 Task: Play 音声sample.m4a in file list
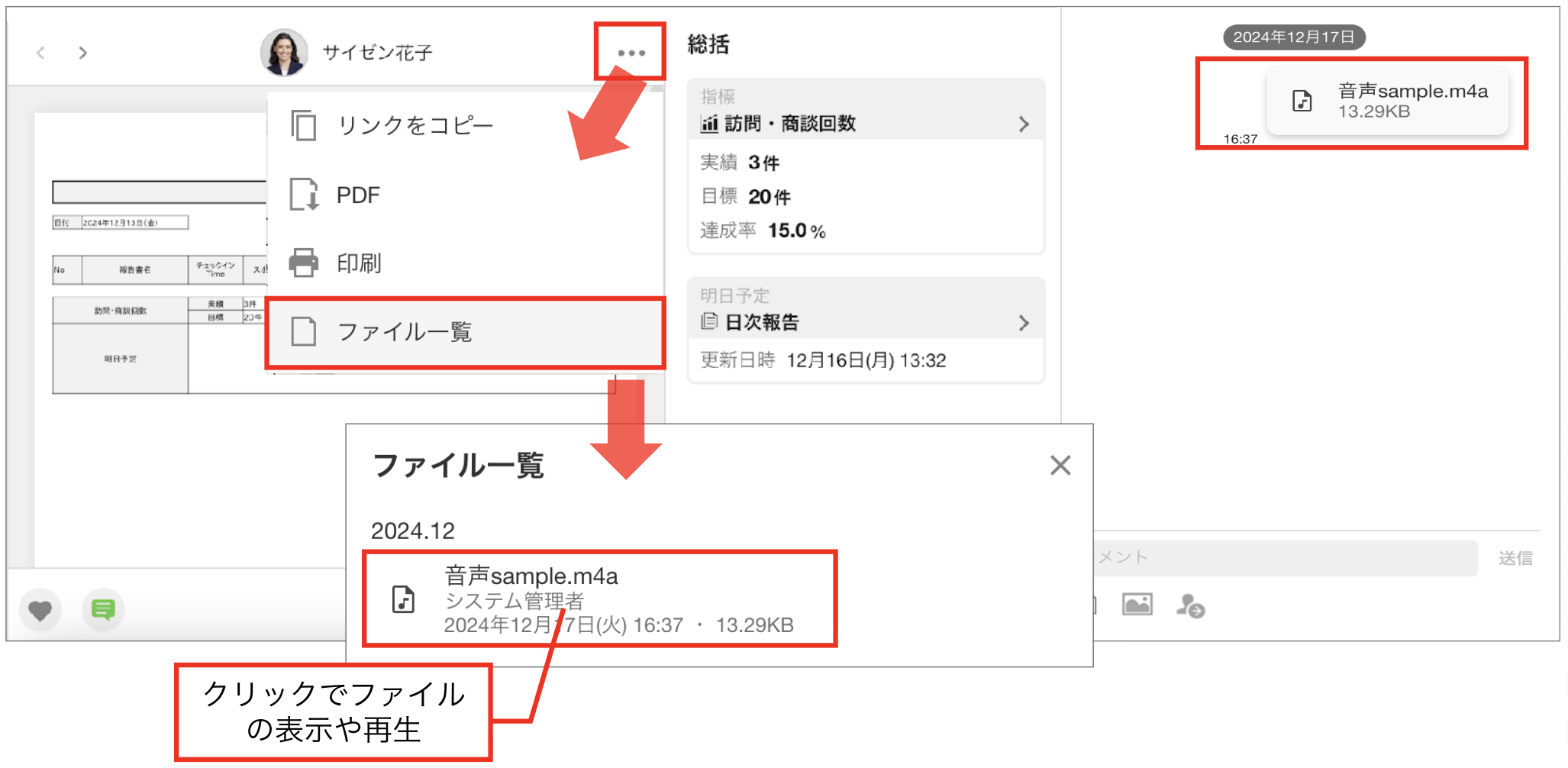(600, 599)
